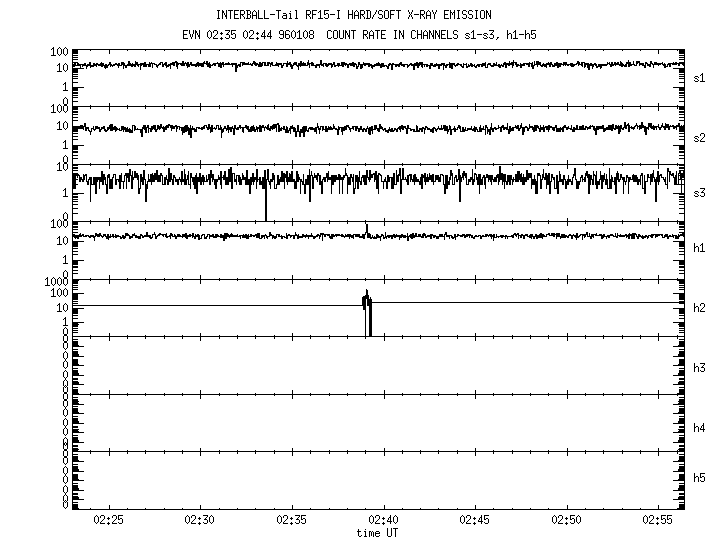Select the 02:35 time tick label
Viewport: 720px width, 550px height.
292,521
